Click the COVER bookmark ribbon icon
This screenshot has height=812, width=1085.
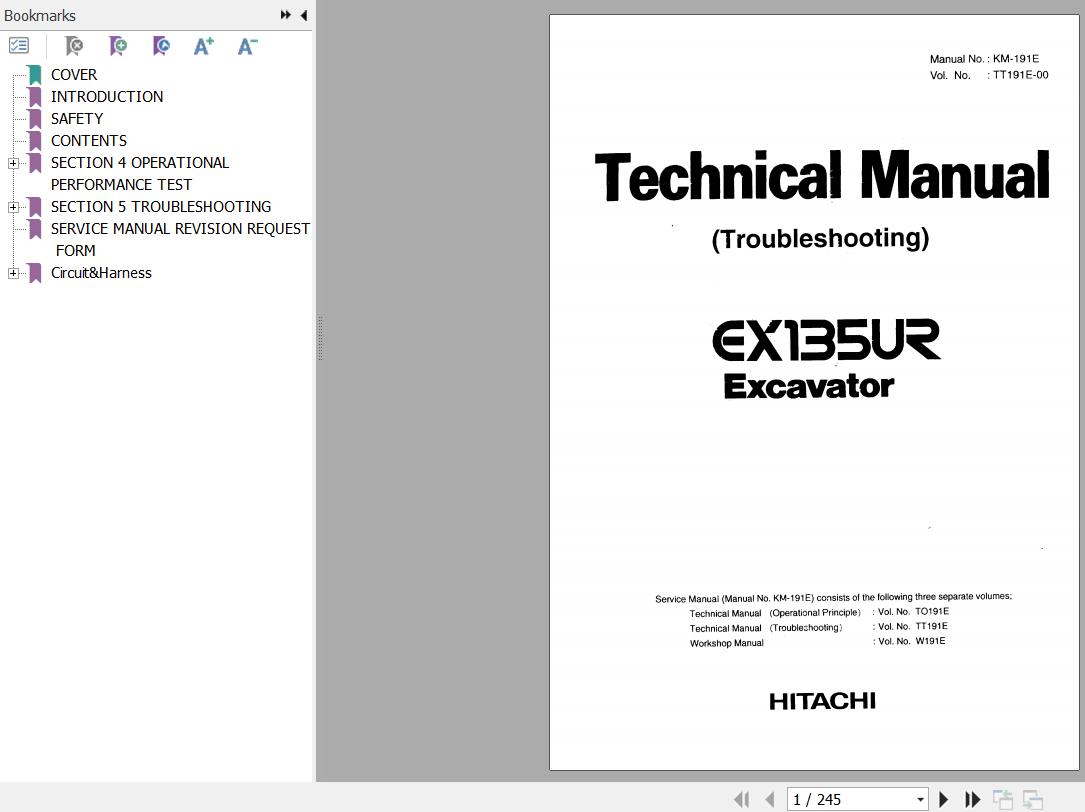tap(35, 75)
